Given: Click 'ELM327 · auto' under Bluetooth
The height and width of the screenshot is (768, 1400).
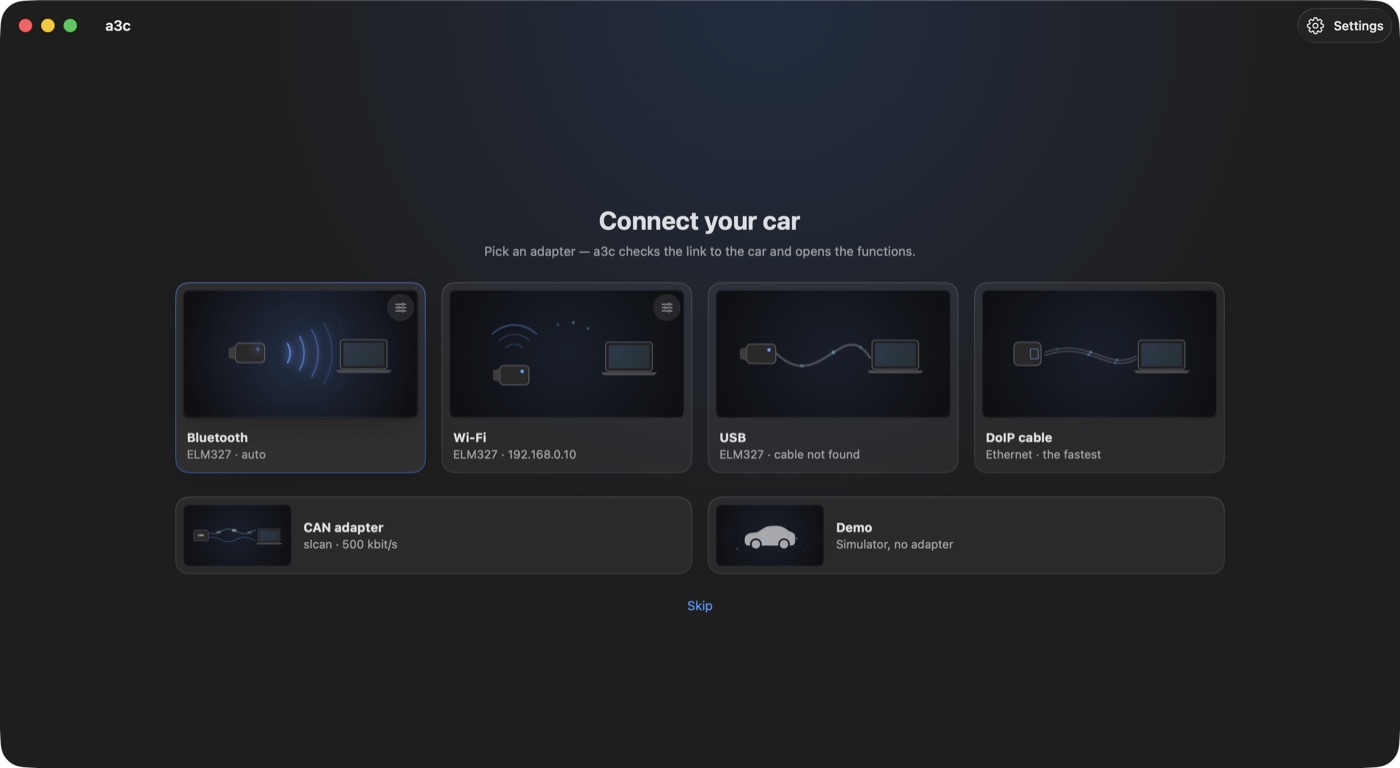Looking at the screenshot, I should (226, 455).
